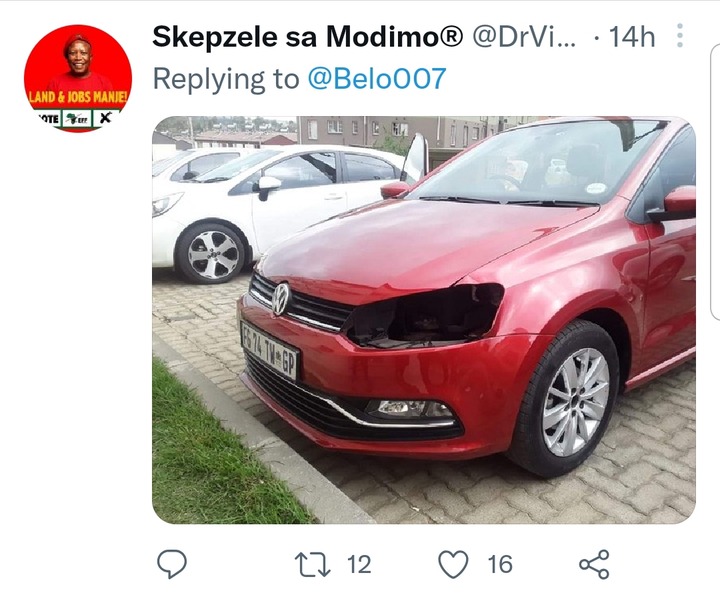Image resolution: width=720 pixels, height=593 pixels.
Task: View the retweet count of 12
Action: tap(359, 565)
